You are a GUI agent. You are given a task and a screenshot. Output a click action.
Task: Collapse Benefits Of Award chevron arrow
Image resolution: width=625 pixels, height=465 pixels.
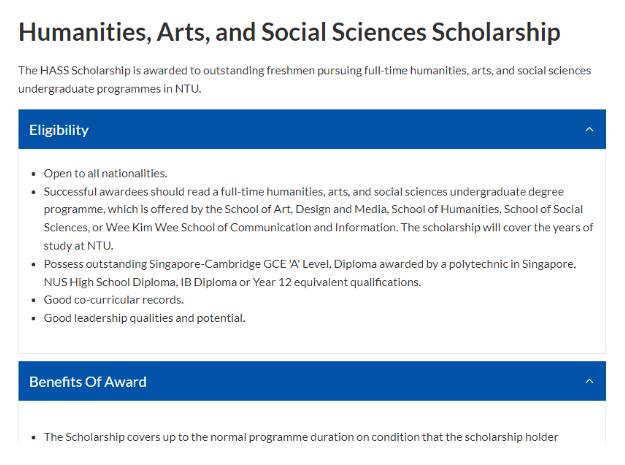coord(589,381)
